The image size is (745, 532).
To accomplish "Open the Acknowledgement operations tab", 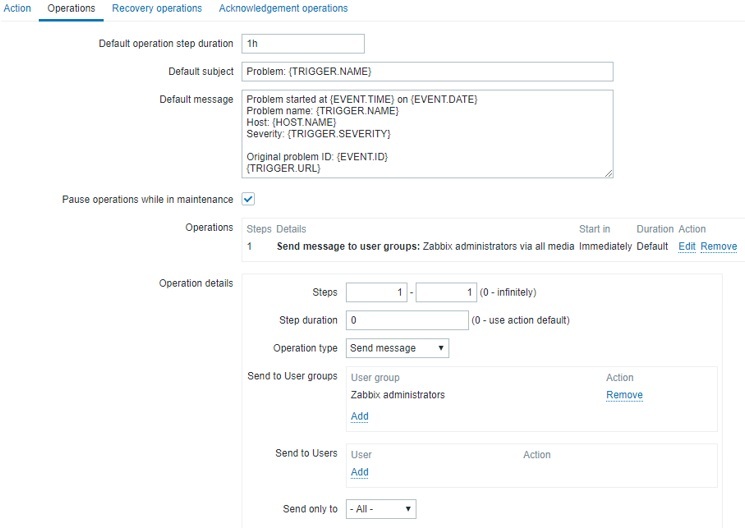I will 283,8.
